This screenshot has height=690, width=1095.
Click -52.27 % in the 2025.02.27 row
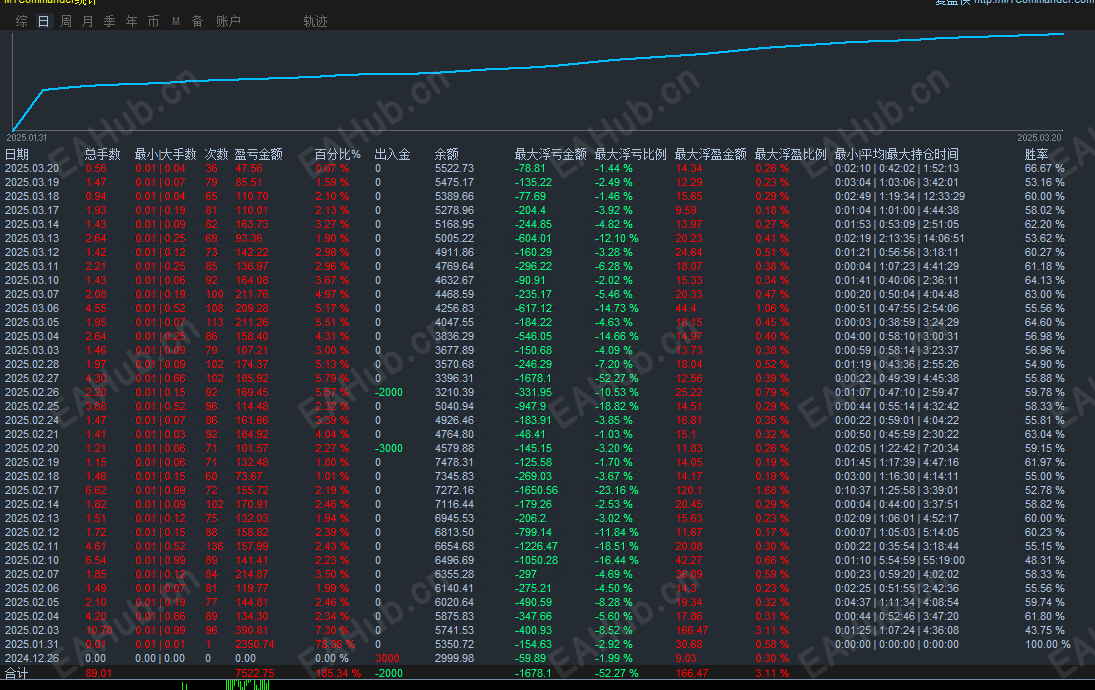617,378
